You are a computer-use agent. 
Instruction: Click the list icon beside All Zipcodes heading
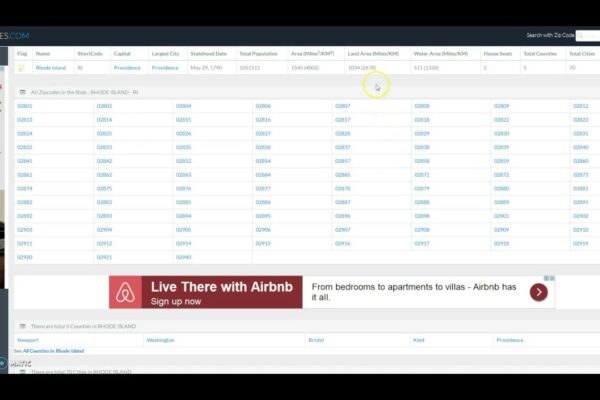tap(22, 91)
